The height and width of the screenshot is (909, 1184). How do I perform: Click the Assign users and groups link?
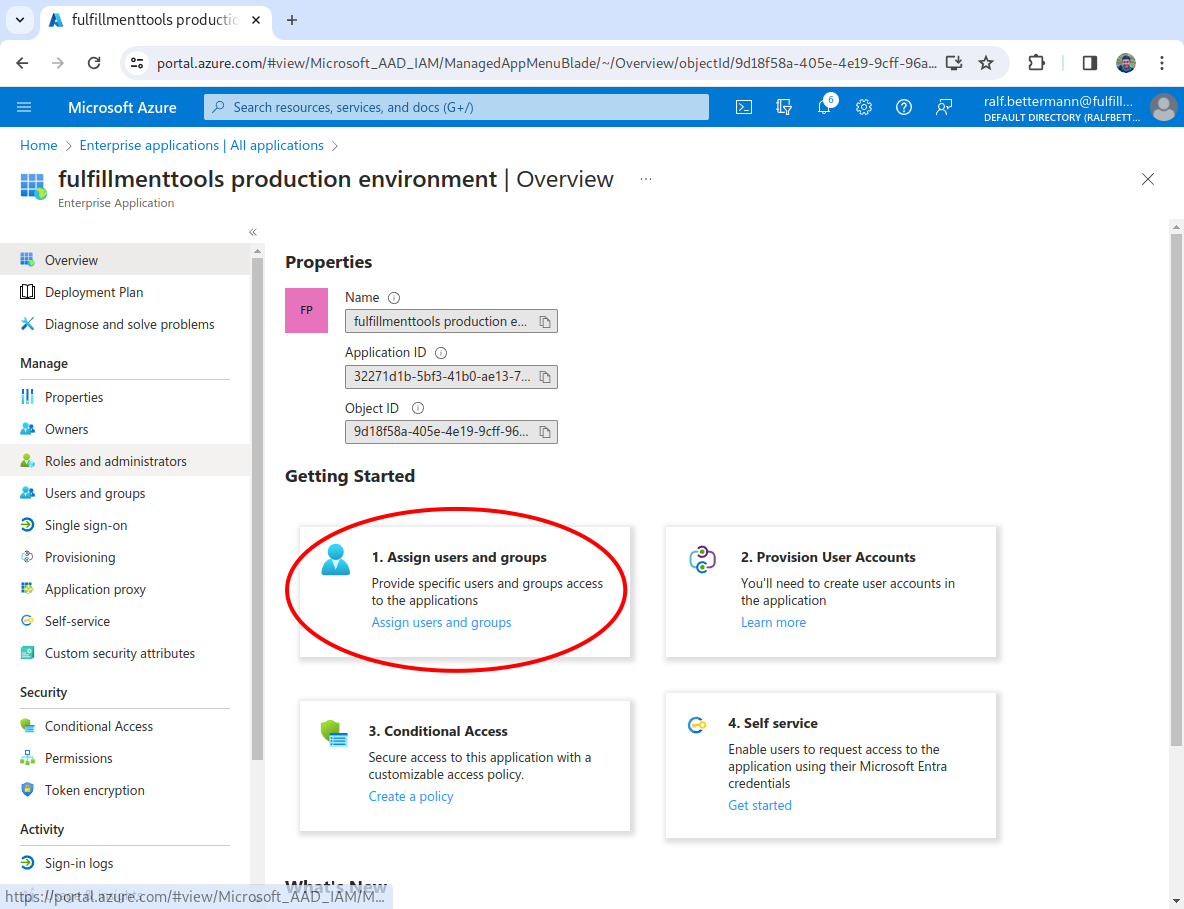click(x=441, y=622)
